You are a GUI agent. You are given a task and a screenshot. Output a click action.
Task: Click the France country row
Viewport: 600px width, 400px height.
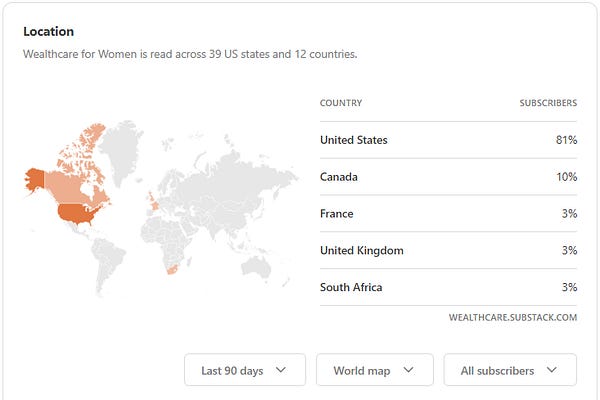point(448,214)
